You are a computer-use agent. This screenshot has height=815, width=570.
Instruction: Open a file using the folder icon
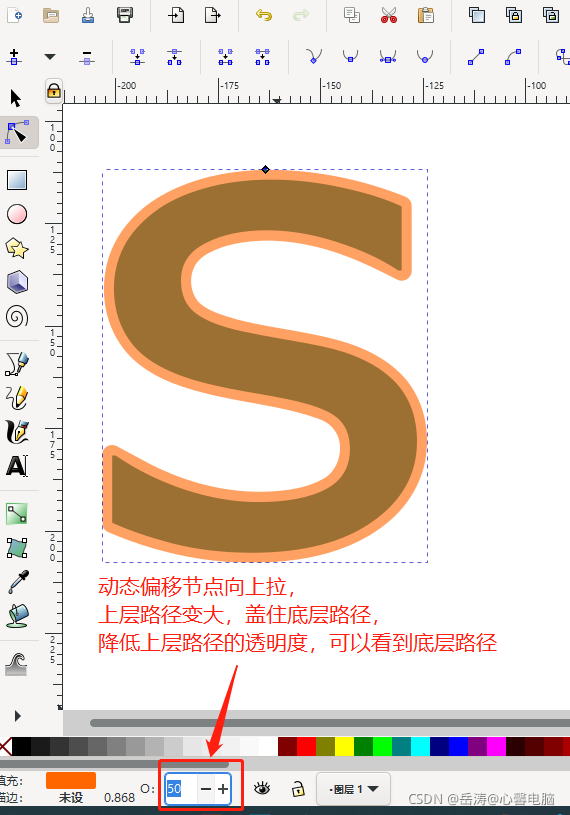click(50, 15)
